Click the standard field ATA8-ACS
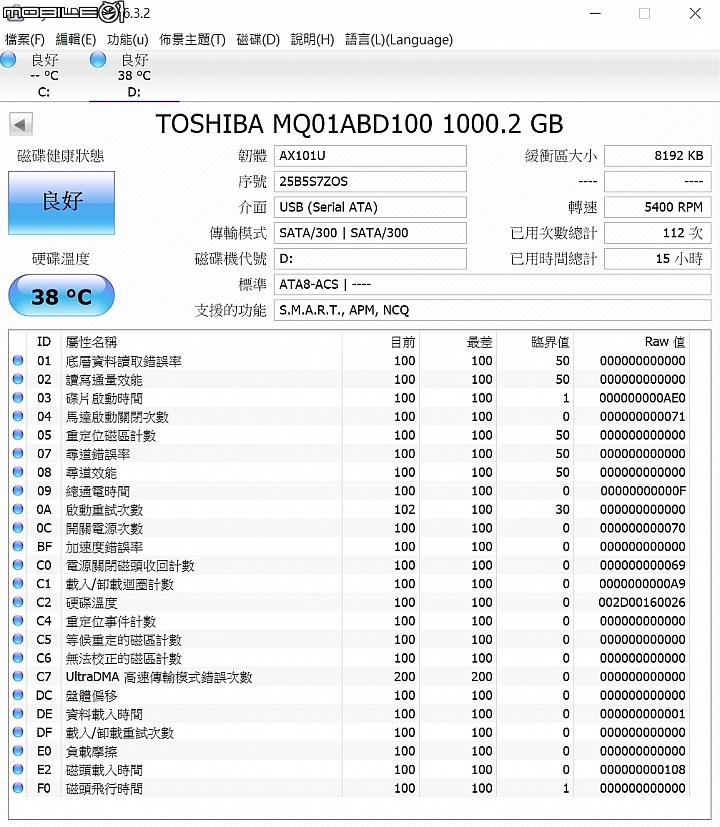Screen dimensions: 720x827 click(x=493, y=284)
